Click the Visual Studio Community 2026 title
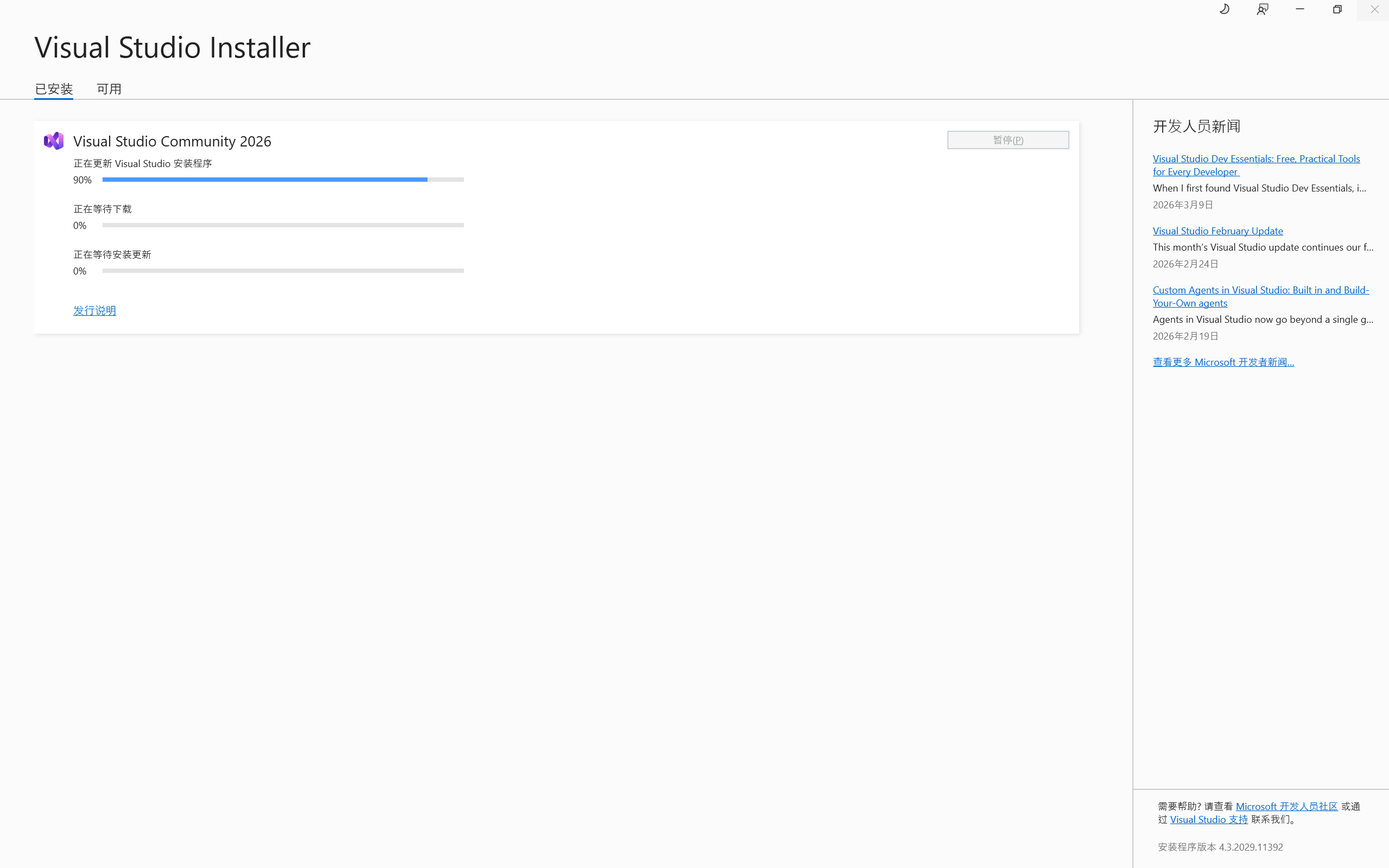 click(x=172, y=141)
